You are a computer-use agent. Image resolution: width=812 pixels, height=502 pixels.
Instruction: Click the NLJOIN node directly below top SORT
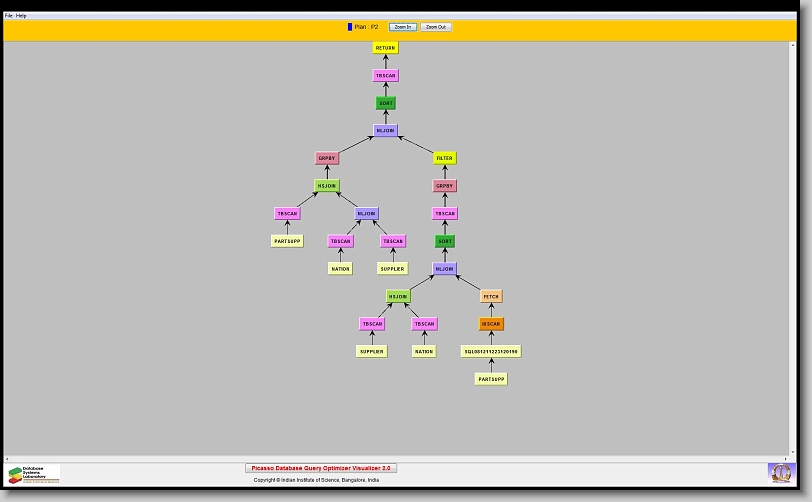click(385, 131)
